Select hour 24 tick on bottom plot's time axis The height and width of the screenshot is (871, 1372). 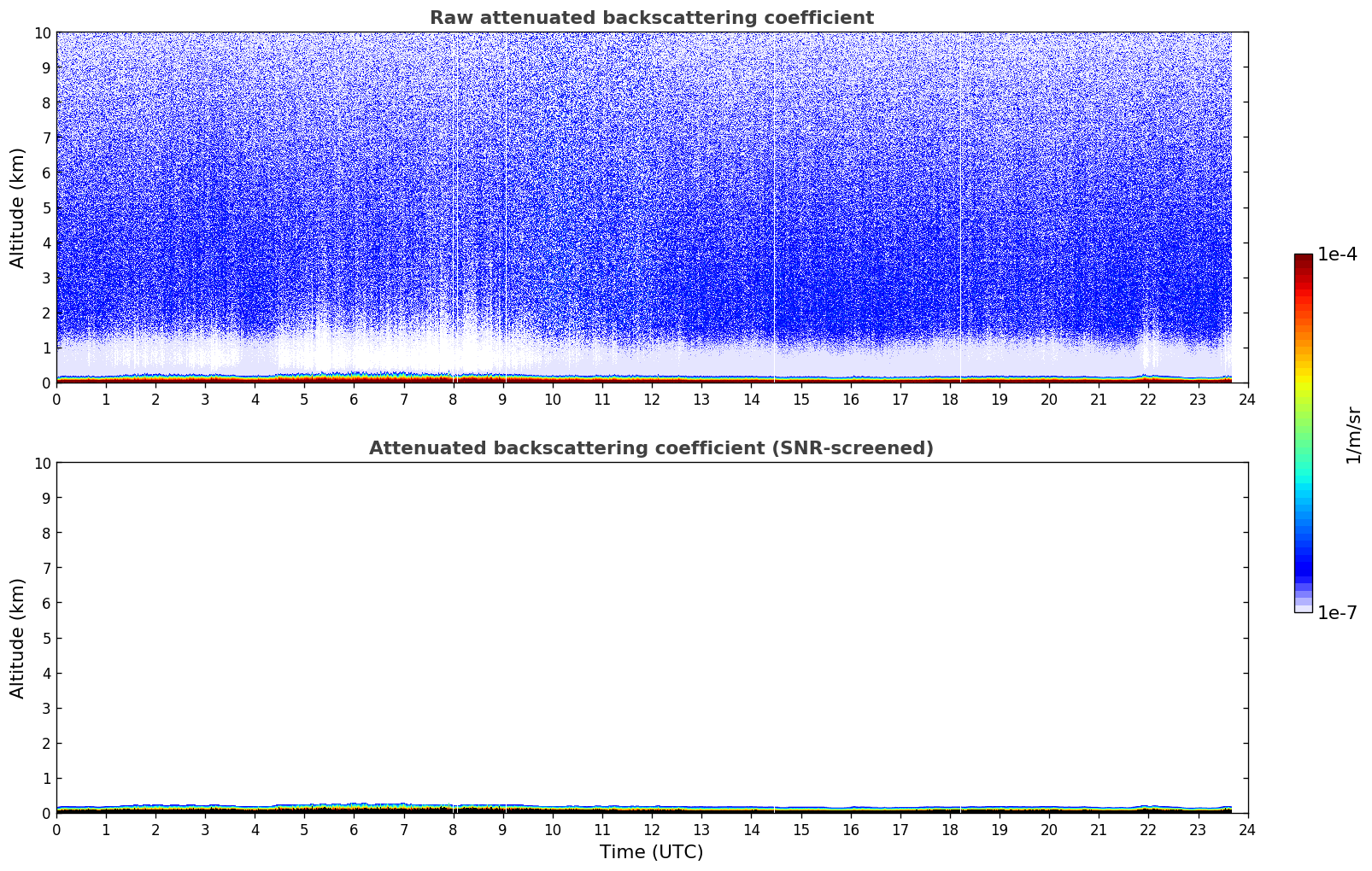1247,829
